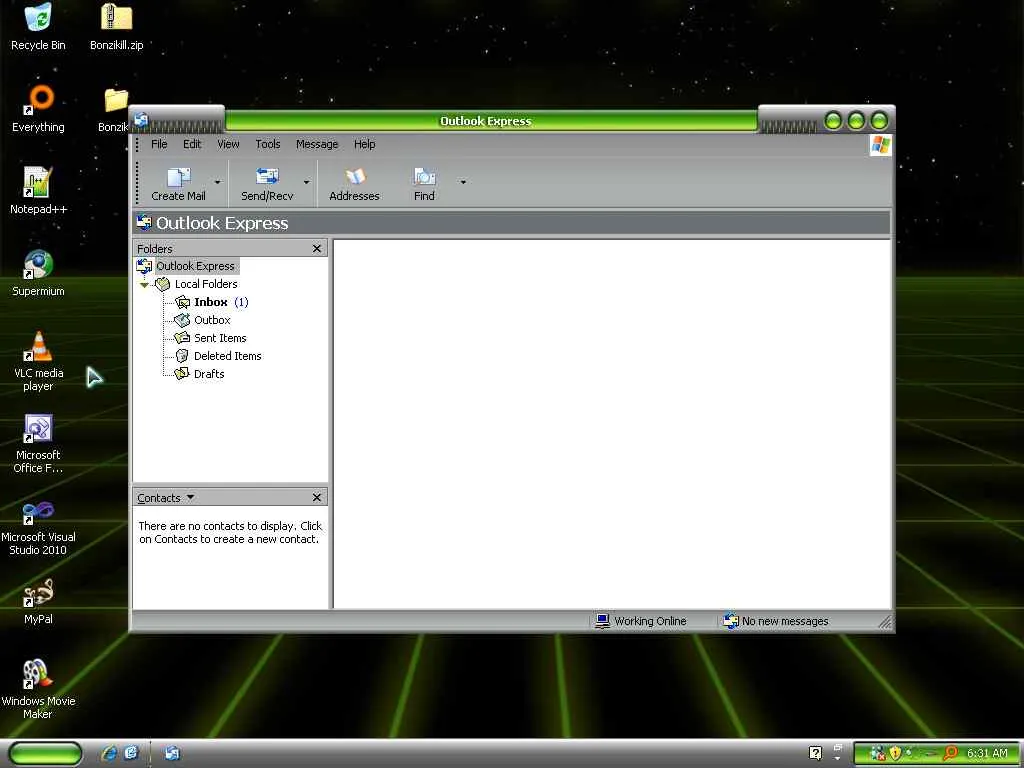
Task: Click the Outlook Express banner icon
Action: [x=144, y=223]
